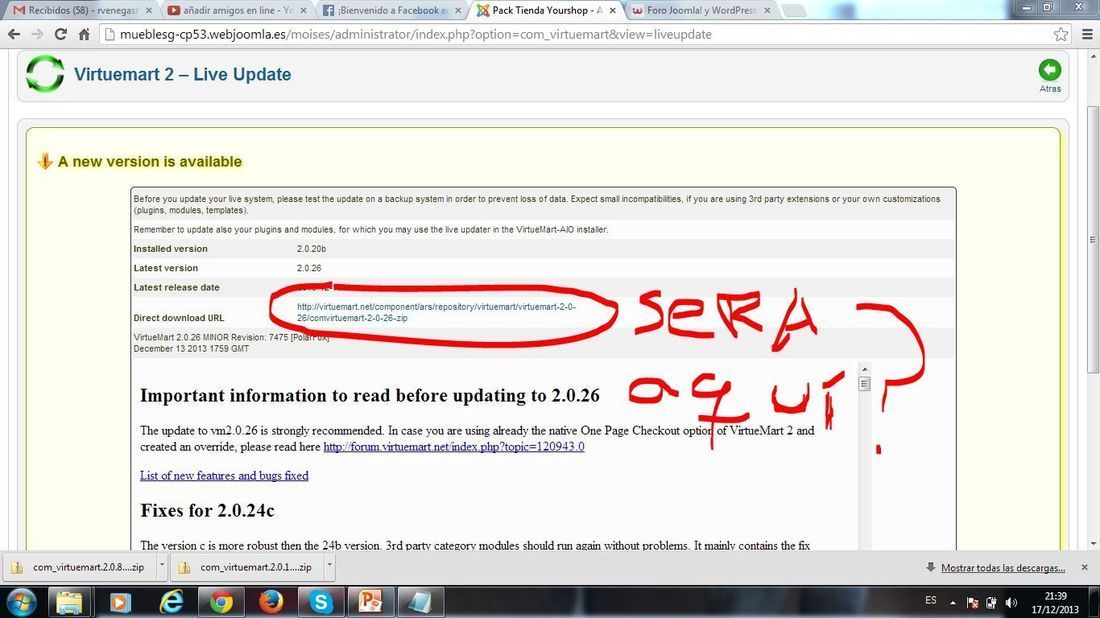1100x618 pixels.
Task: Click the 'A new version is available' heading
Action: pos(149,161)
